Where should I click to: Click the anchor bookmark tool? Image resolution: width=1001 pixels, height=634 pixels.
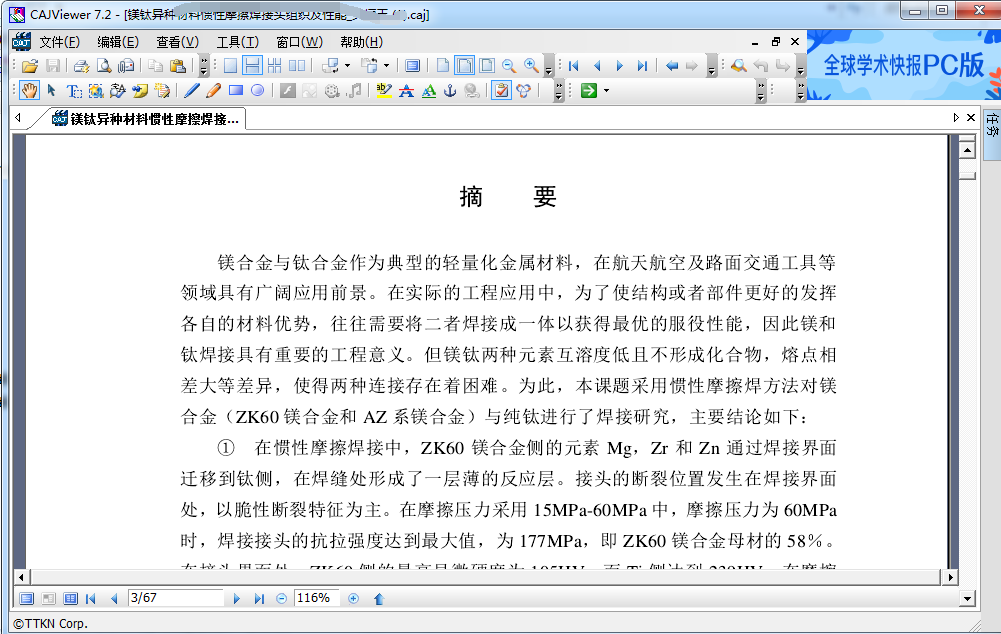click(x=450, y=91)
